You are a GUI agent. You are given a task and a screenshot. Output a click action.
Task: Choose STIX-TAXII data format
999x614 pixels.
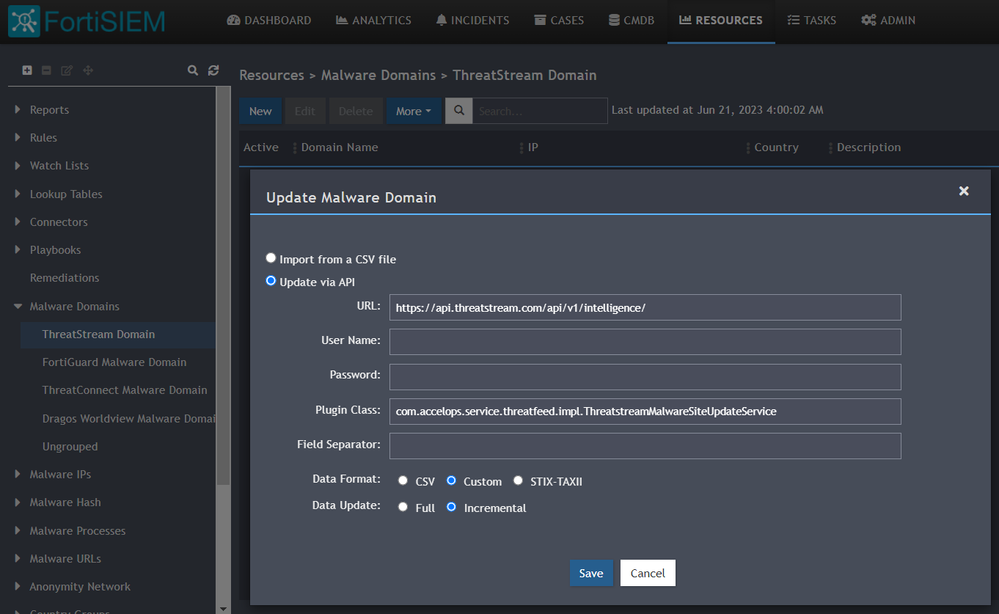coord(518,481)
